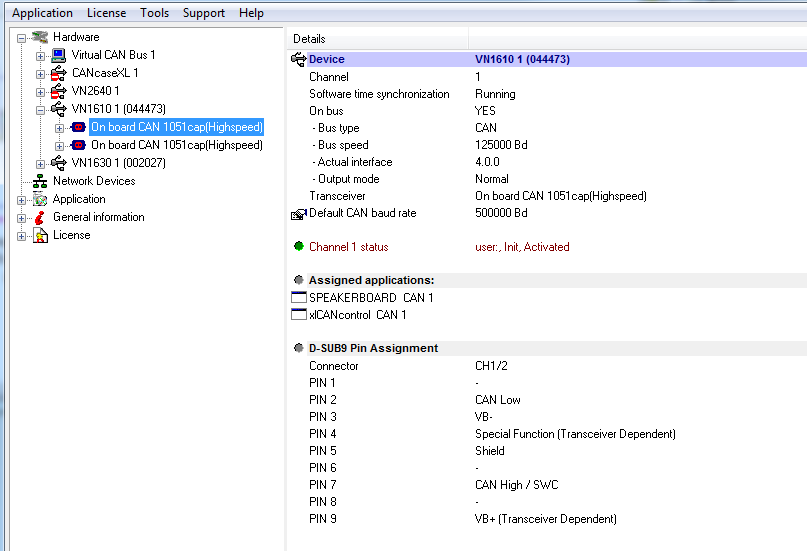This screenshot has height=551, width=807.
Task: Select VN1630 1 (002027) device
Action: click(x=118, y=163)
